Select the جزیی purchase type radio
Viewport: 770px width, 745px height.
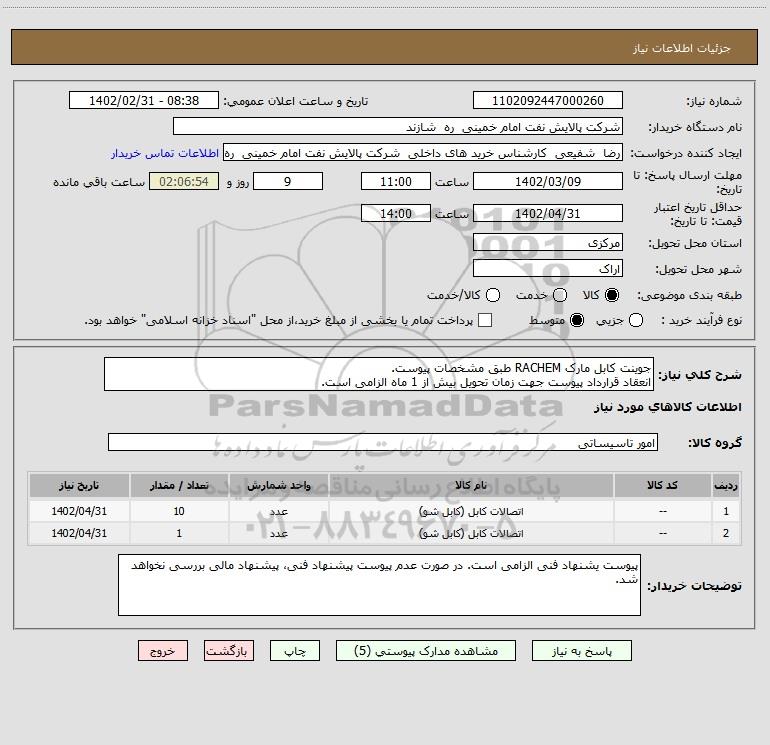click(636, 320)
